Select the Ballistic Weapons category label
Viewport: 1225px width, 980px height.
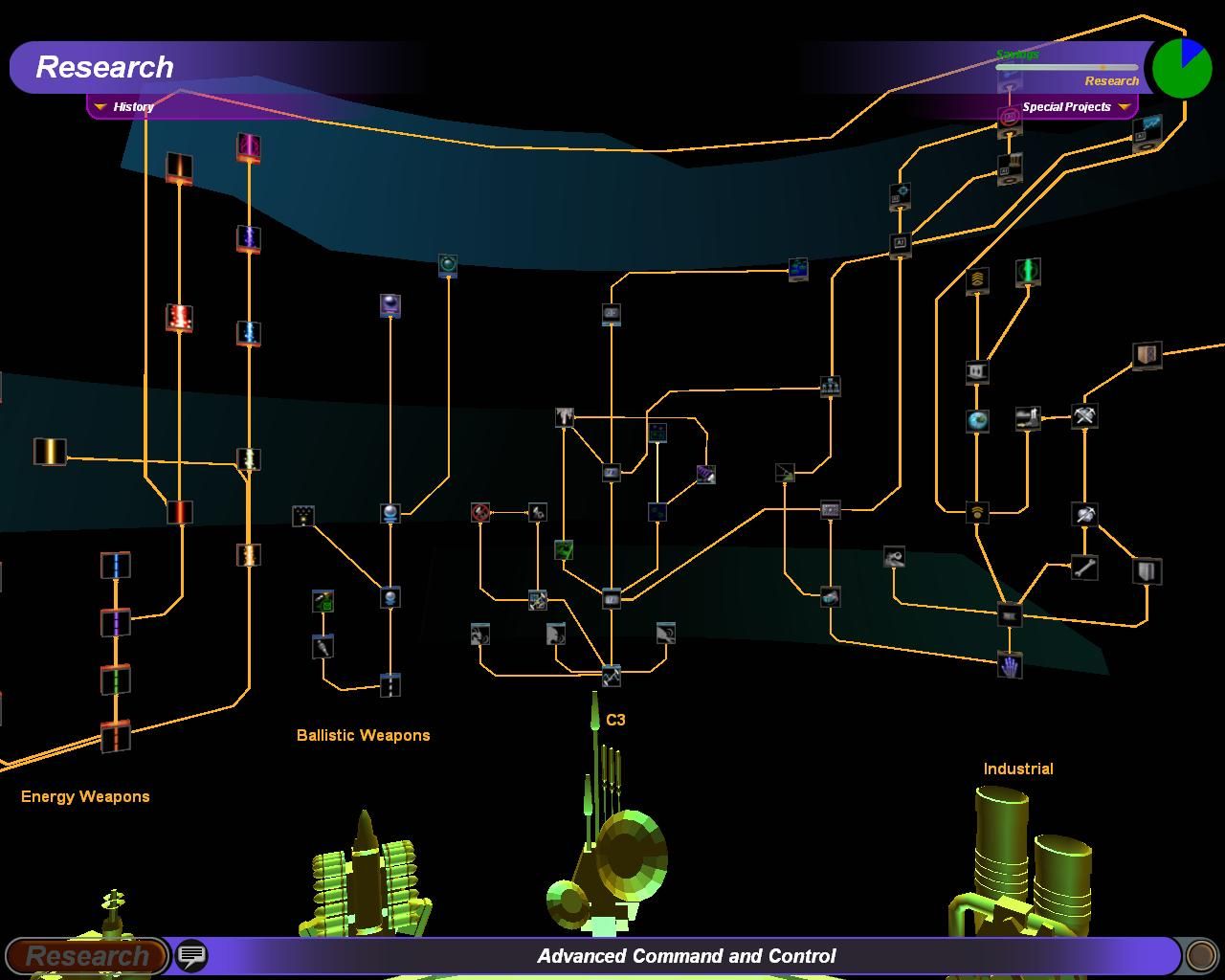coord(364,735)
